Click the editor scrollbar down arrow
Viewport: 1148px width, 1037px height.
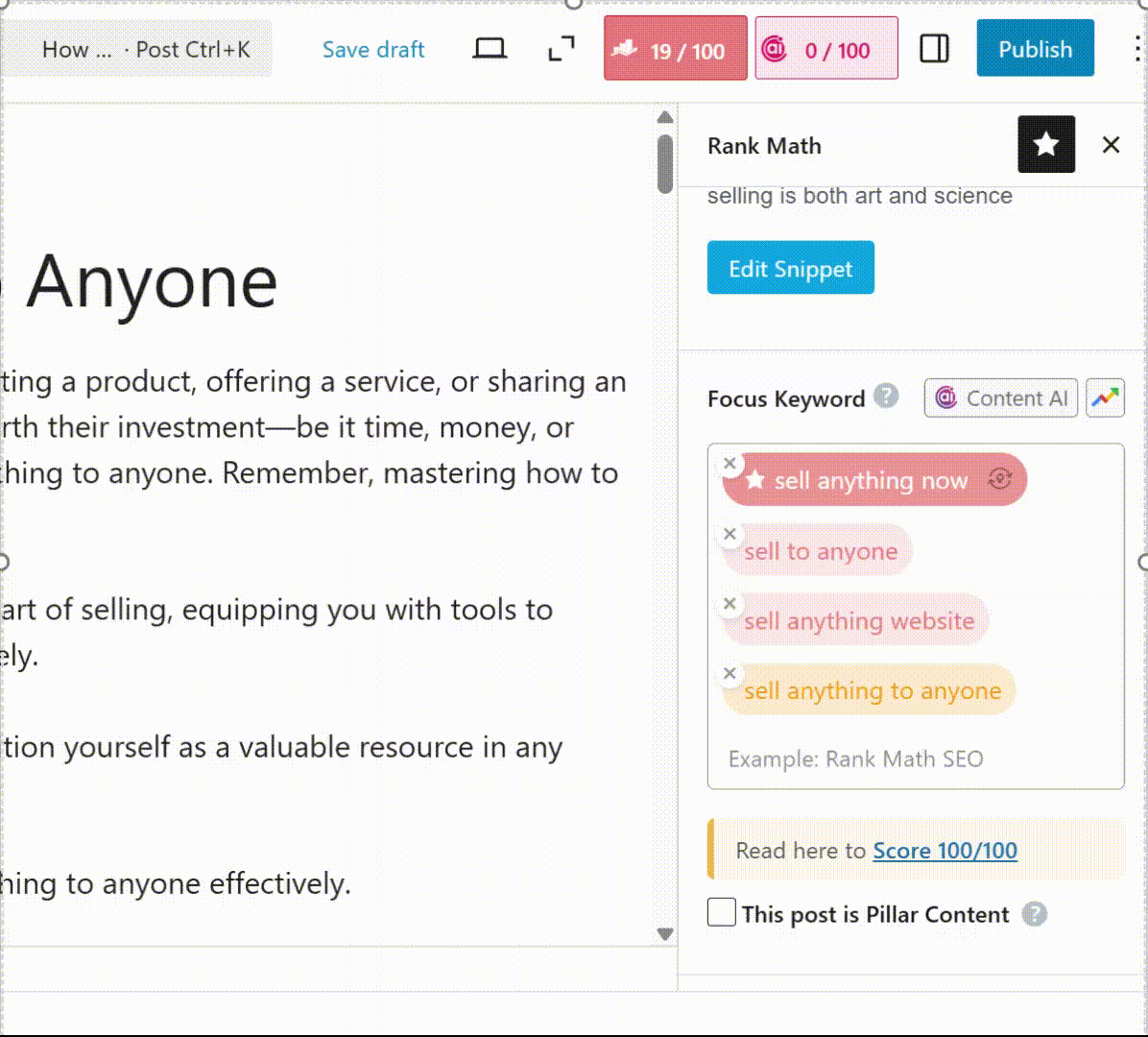tap(665, 933)
